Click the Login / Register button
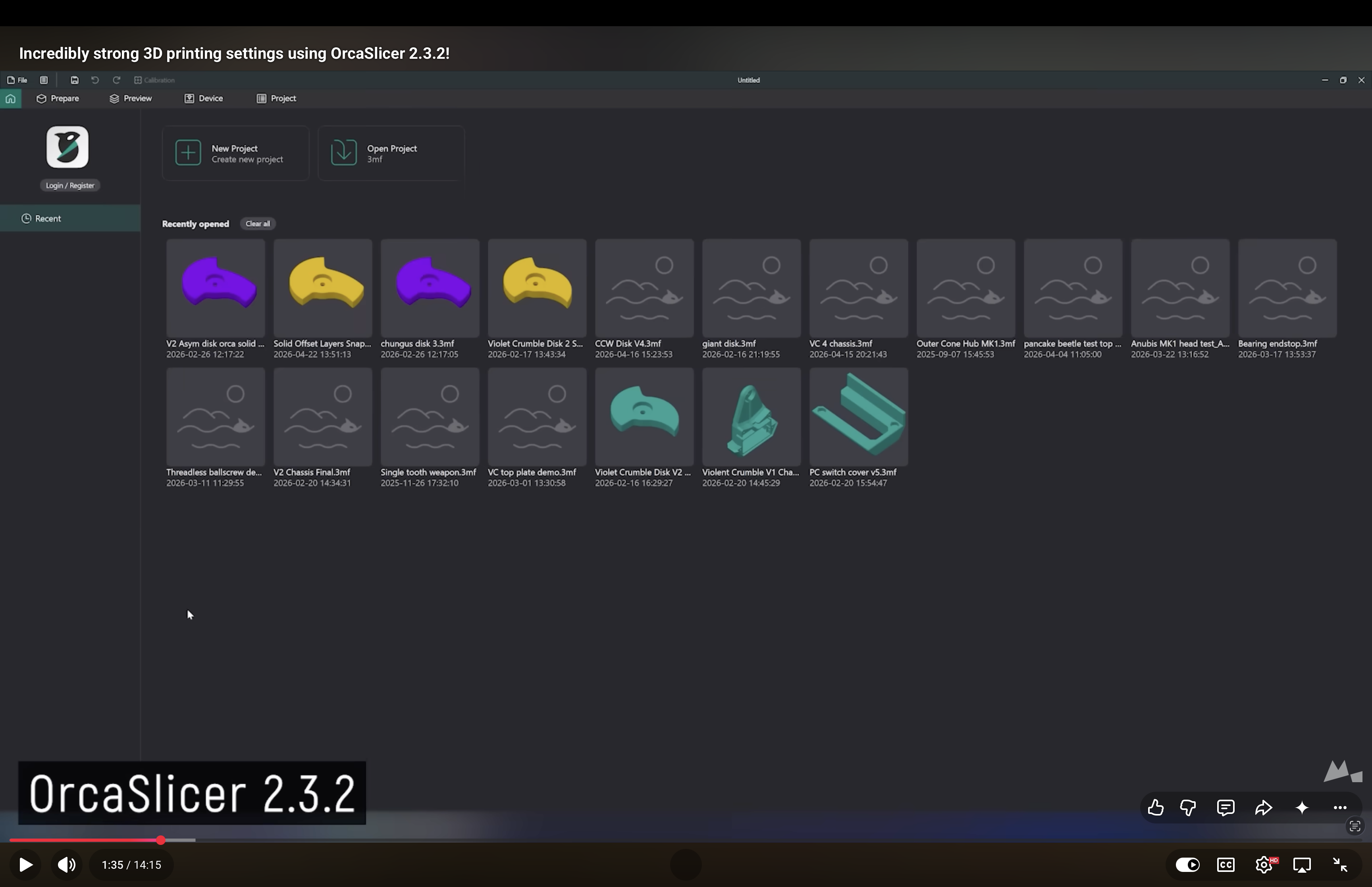This screenshot has height=887, width=1372. 69,185
